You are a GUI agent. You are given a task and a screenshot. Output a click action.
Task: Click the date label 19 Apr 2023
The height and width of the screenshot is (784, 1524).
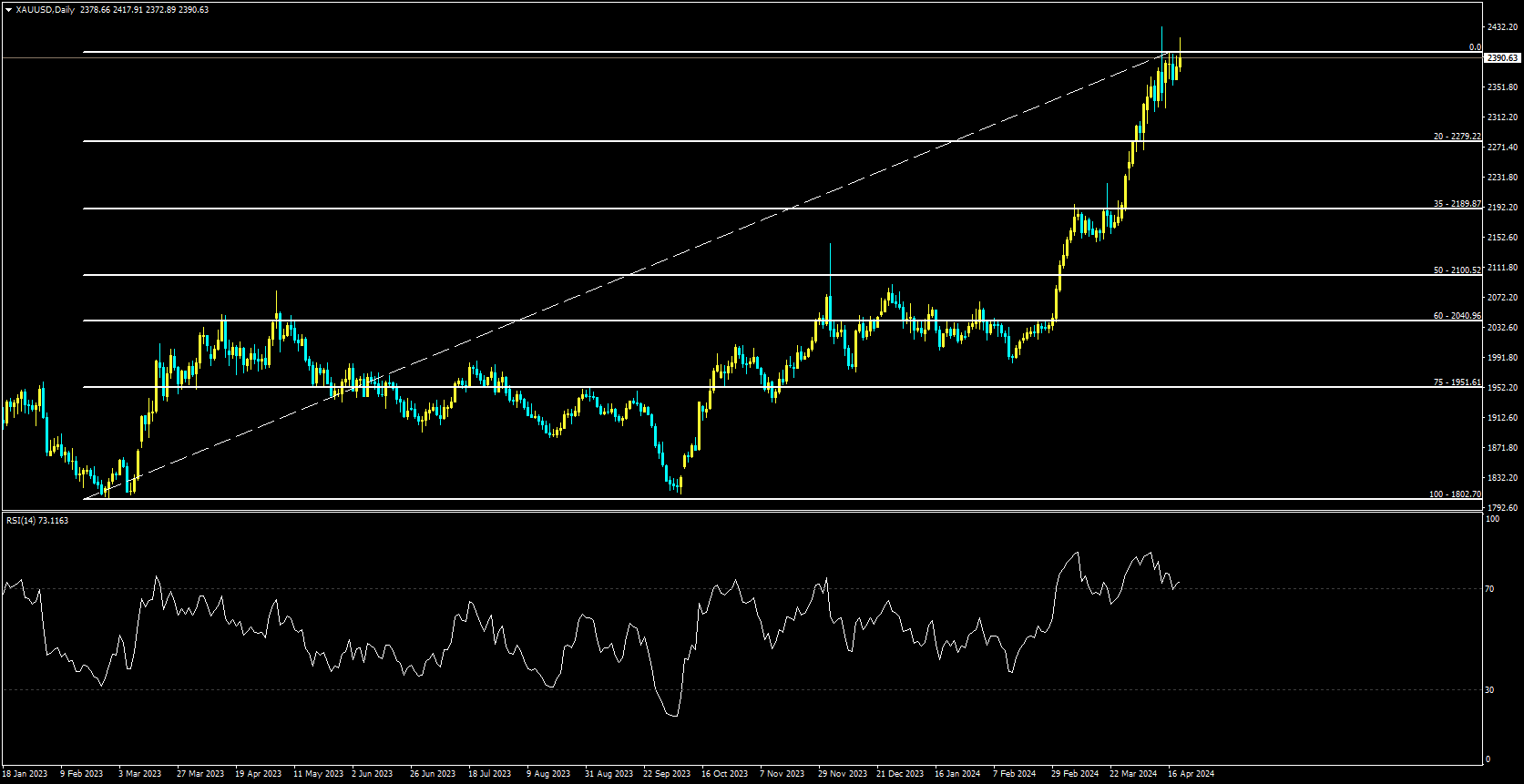click(x=258, y=774)
